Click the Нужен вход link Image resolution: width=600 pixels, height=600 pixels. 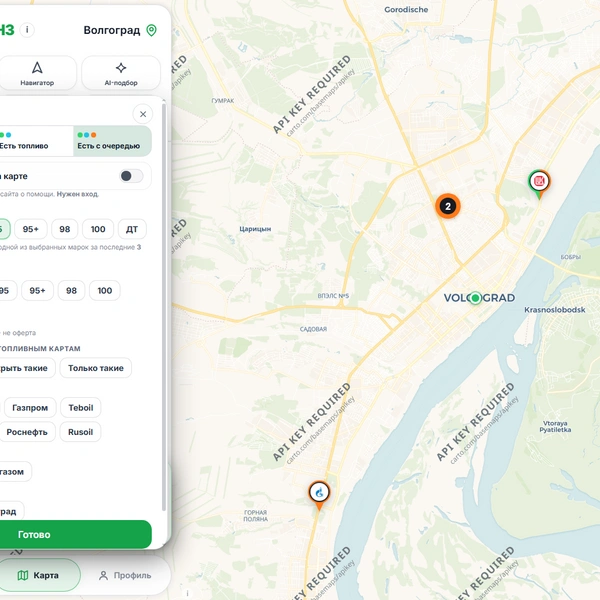(78, 194)
